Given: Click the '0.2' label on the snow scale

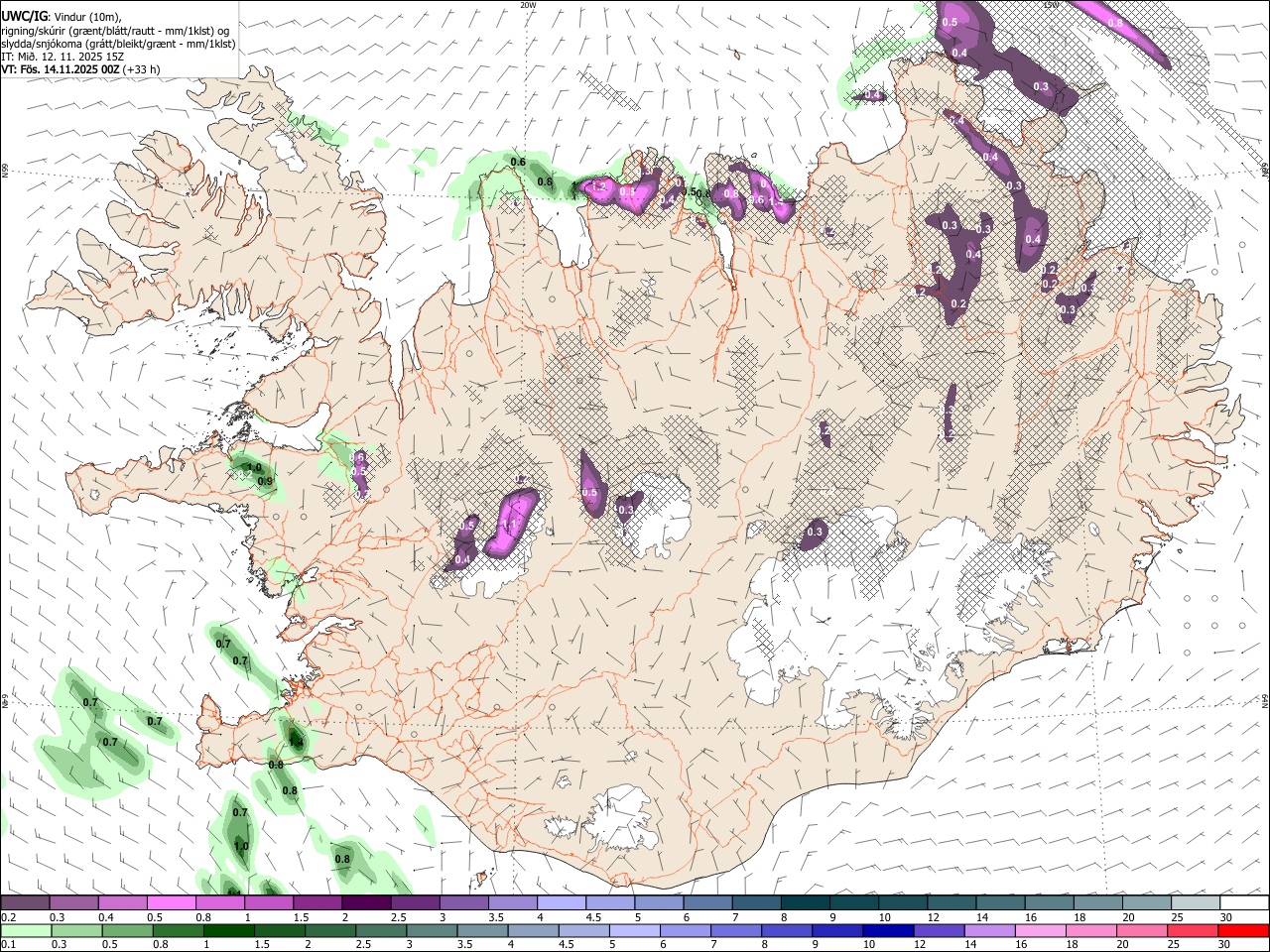Looking at the screenshot, I should click(x=8, y=917).
